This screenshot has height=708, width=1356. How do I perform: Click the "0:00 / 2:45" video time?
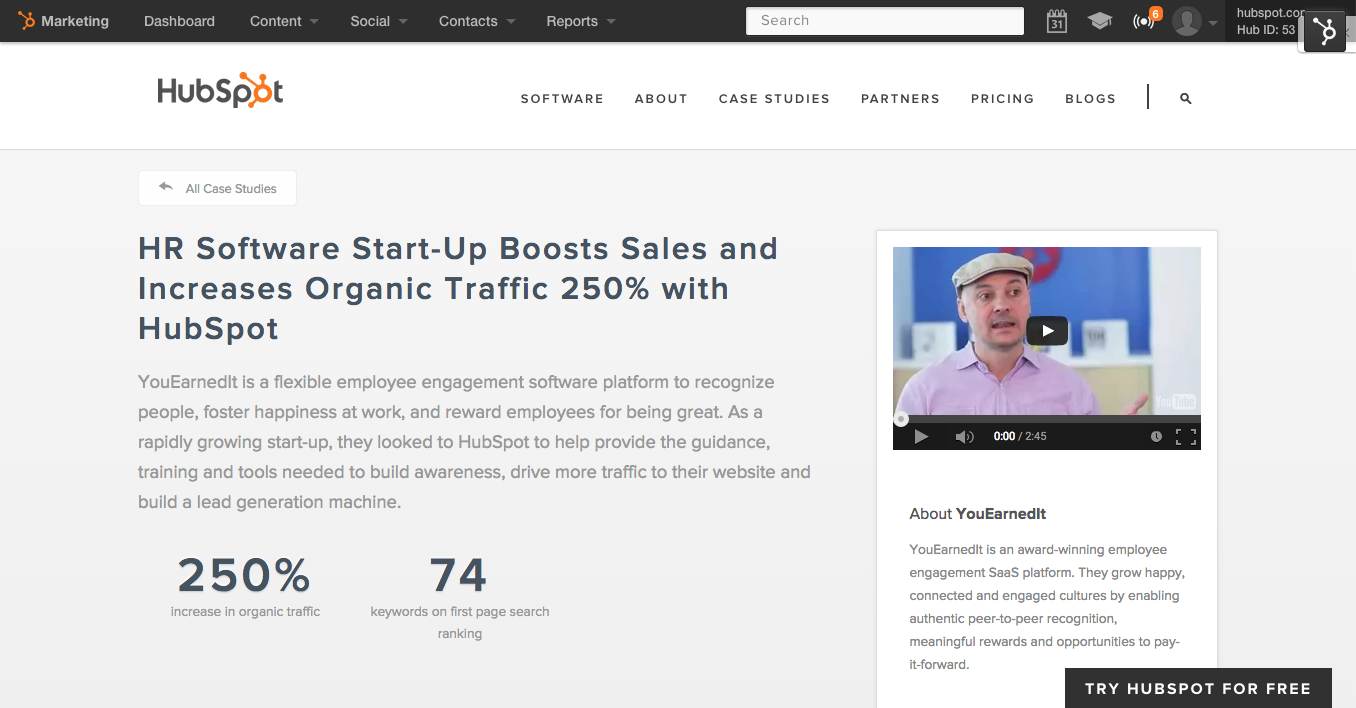[1020, 436]
